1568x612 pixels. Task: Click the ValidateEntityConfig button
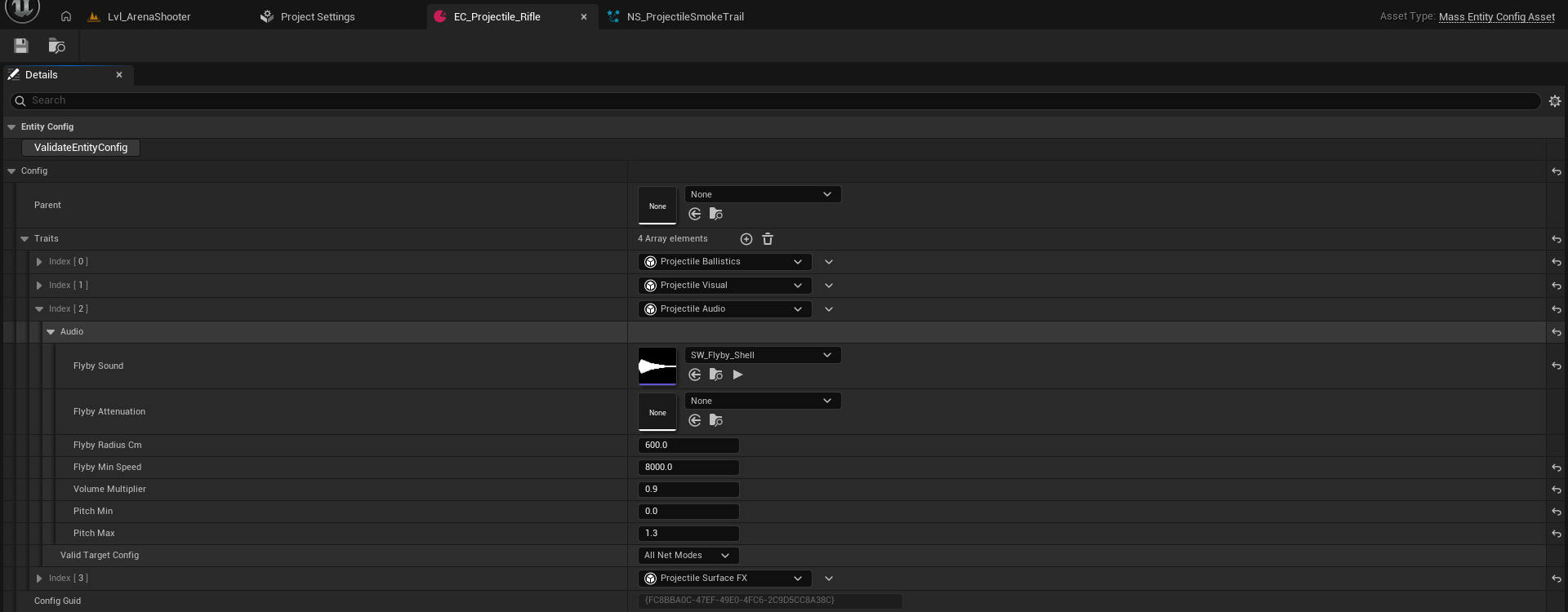(81, 148)
